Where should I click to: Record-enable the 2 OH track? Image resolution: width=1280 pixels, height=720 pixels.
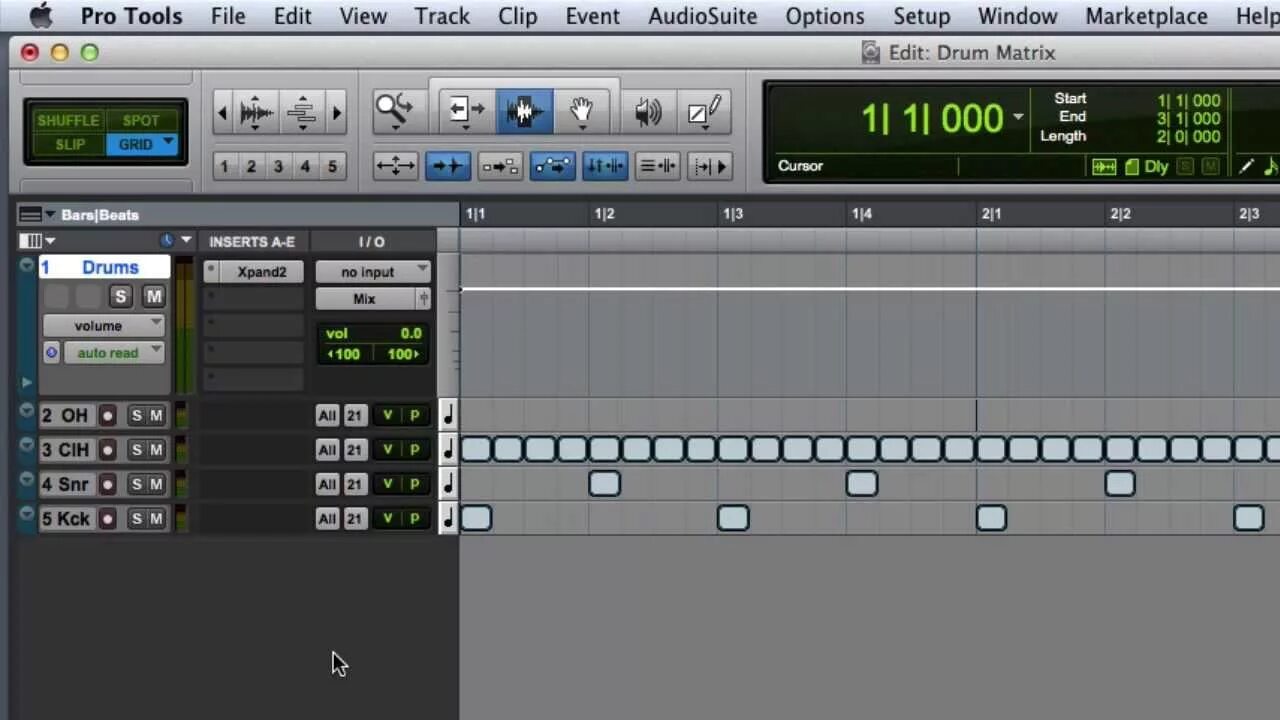pyautogui.click(x=107, y=416)
